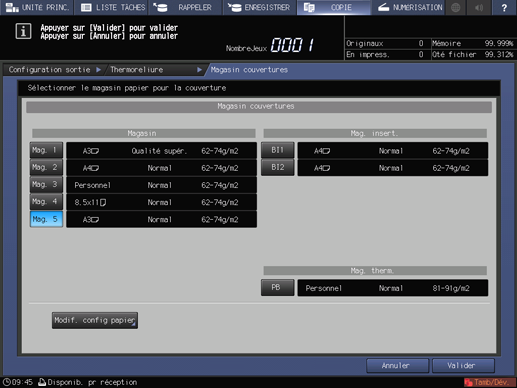Screen dimensions: 517x388
Task: Click the information icon
Action: pos(23,31)
